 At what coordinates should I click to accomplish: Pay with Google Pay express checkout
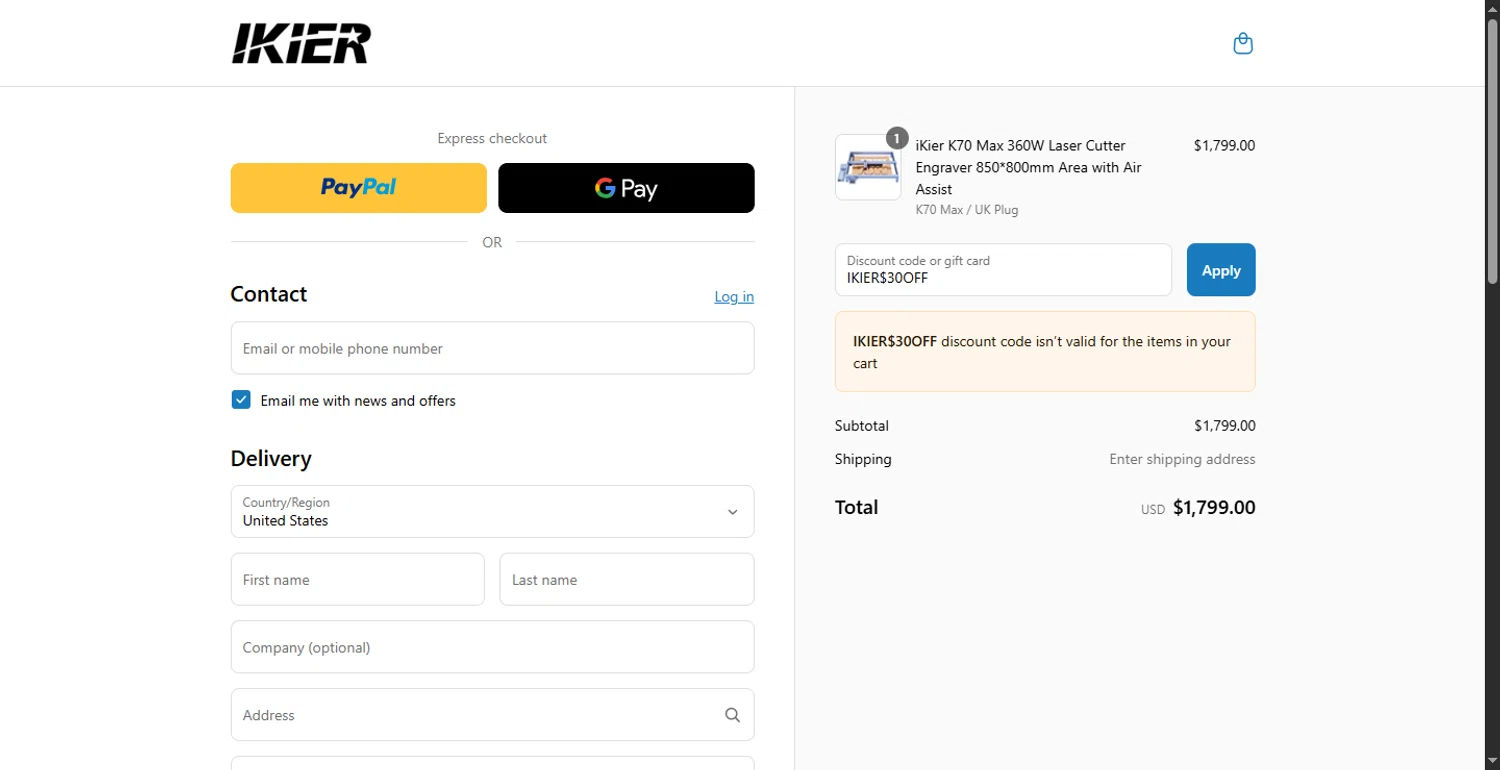click(626, 188)
